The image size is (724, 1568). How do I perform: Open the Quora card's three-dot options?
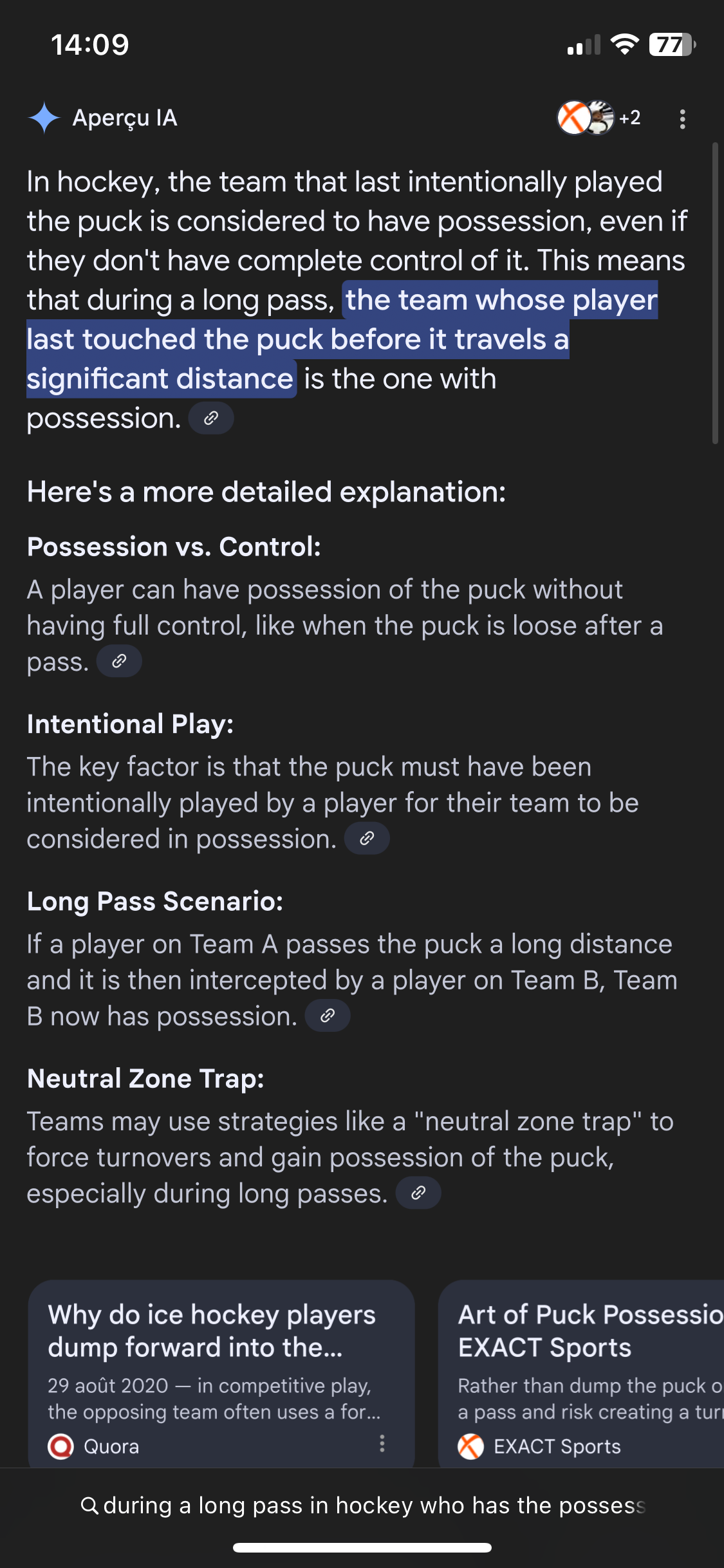coord(382,1444)
